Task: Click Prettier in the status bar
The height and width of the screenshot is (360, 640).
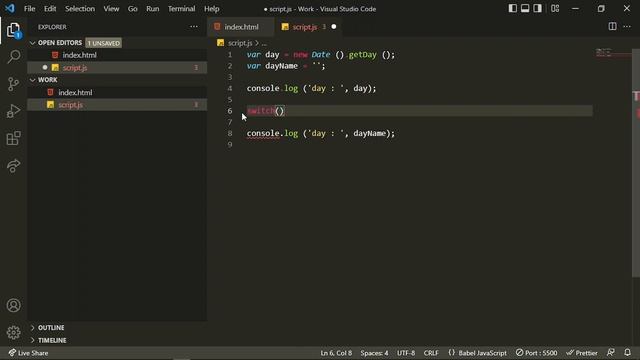Action: 582,353
